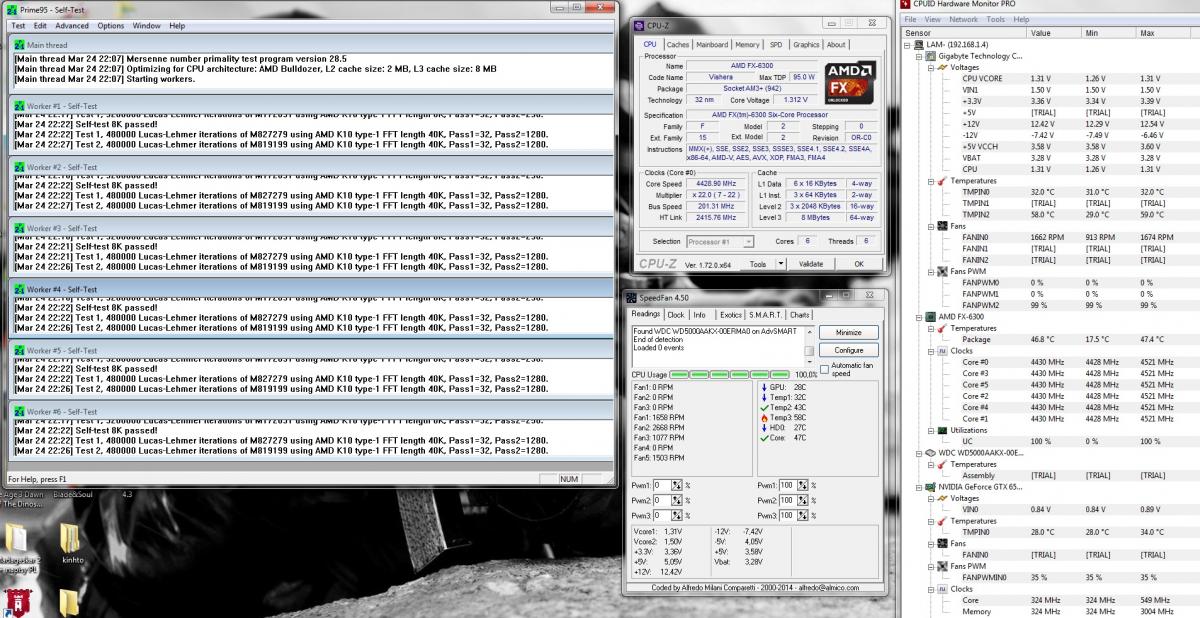Click the Prime95 icon in its title bar

tap(11, 8)
